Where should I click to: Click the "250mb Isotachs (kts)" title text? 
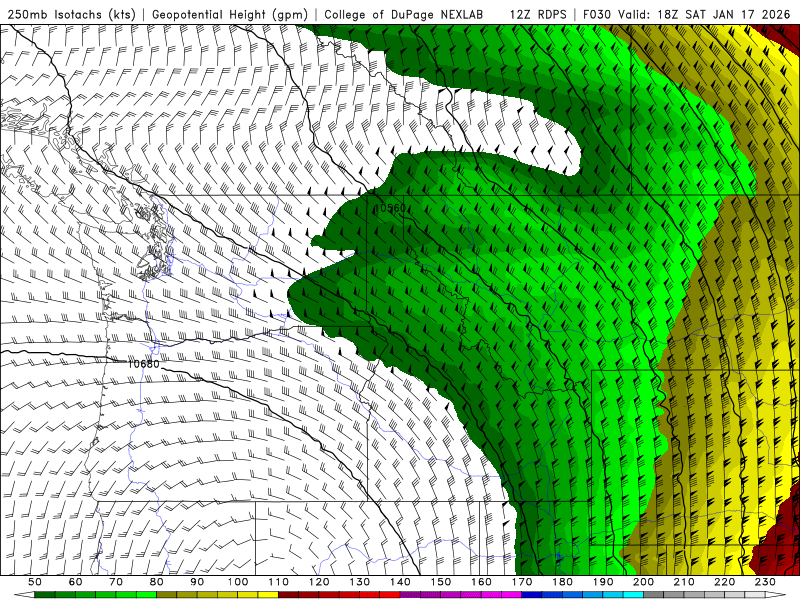71,14
